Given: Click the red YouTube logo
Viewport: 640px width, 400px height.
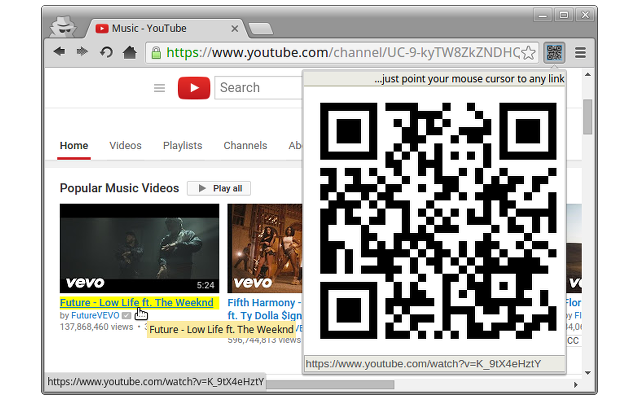Looking at the screenshot, I should pyautogui.click(x=194, y=88).
